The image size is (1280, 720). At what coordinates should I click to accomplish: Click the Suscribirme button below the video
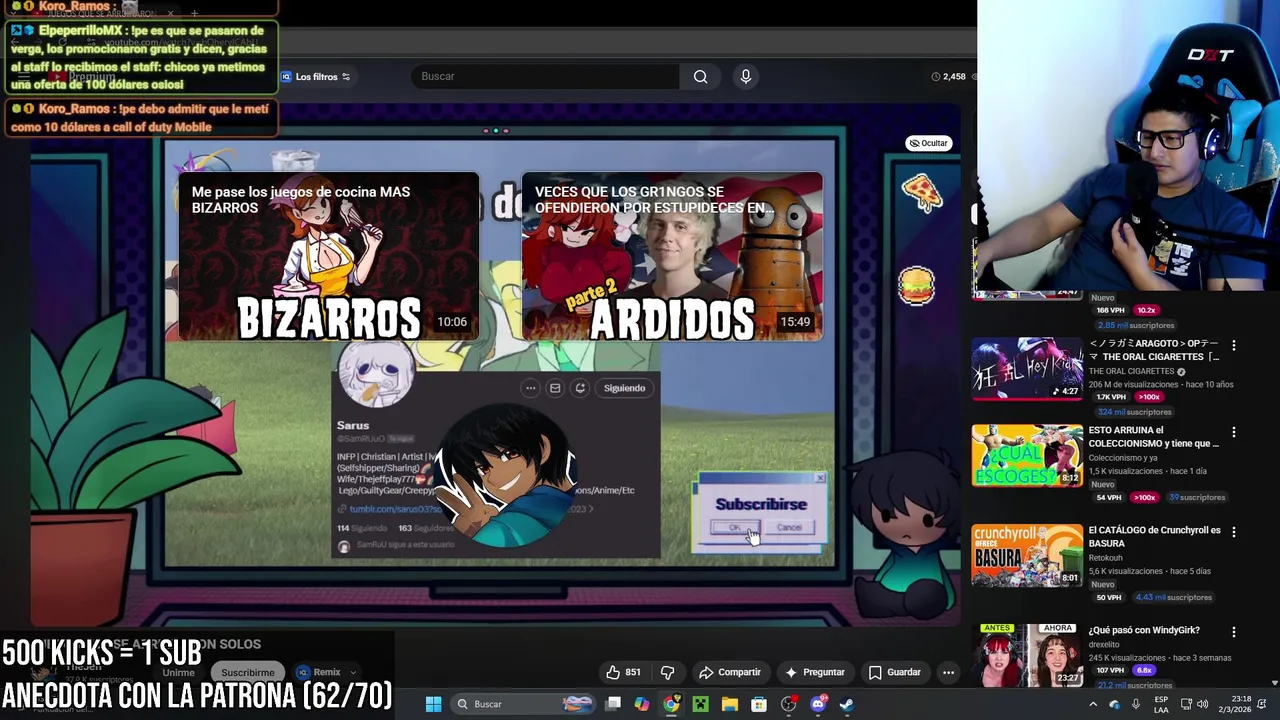coord(248,672)
